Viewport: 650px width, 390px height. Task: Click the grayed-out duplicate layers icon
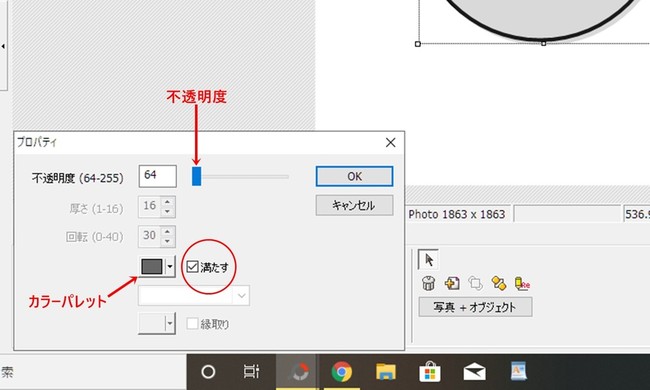coord(475,283)
